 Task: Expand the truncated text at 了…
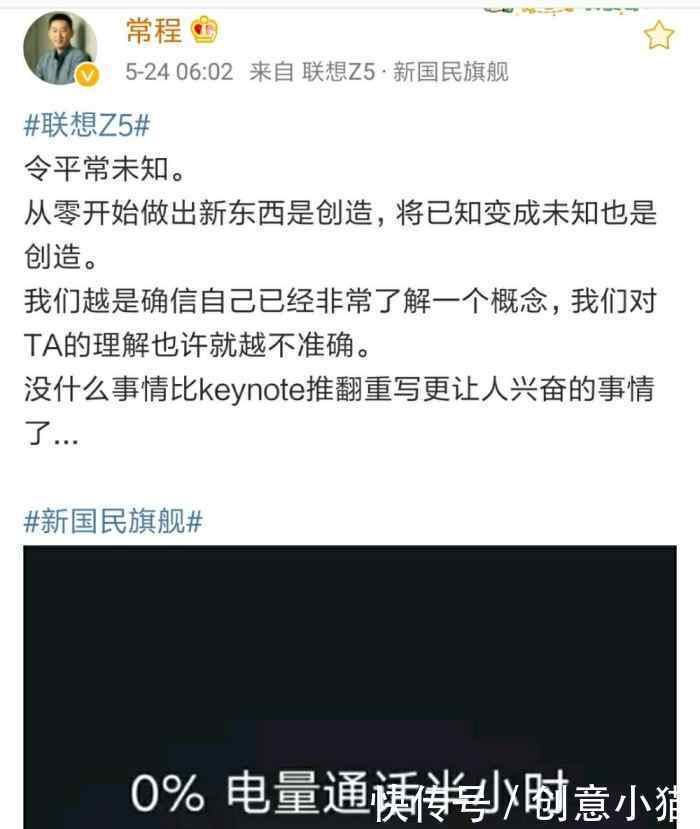(x=51, y=434)
